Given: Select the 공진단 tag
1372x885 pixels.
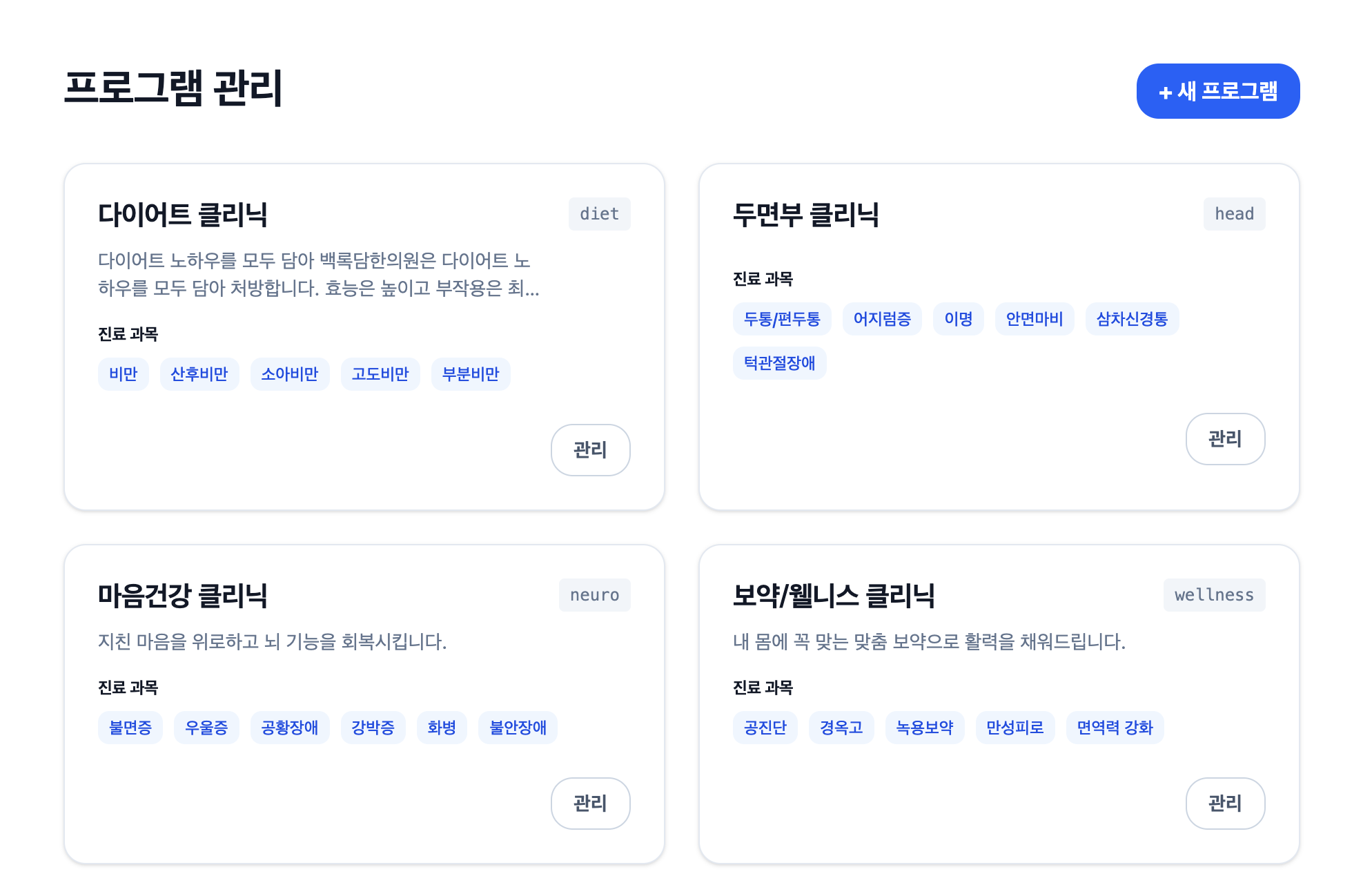Looking at the screenshot, I should click(x=765, y=728).
